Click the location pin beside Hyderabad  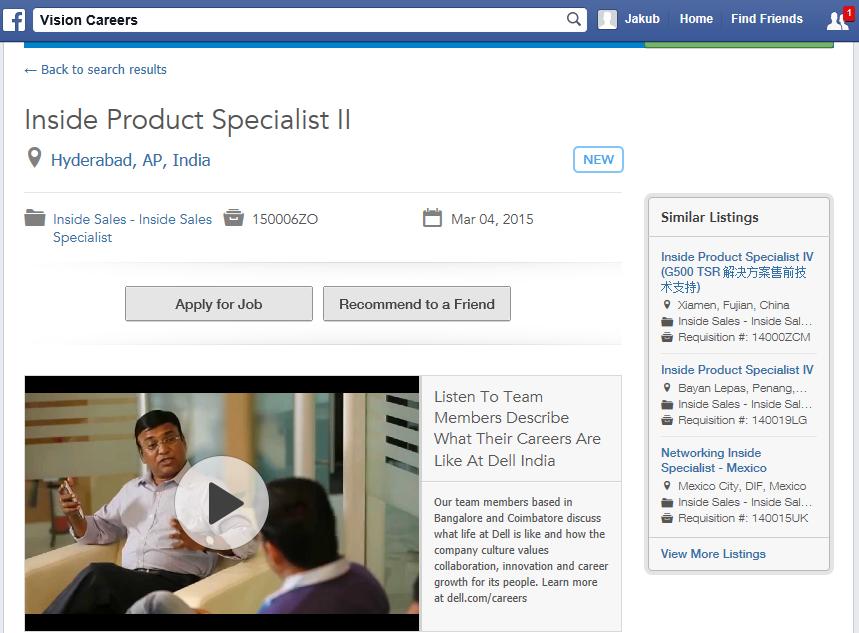click(34, 158)
